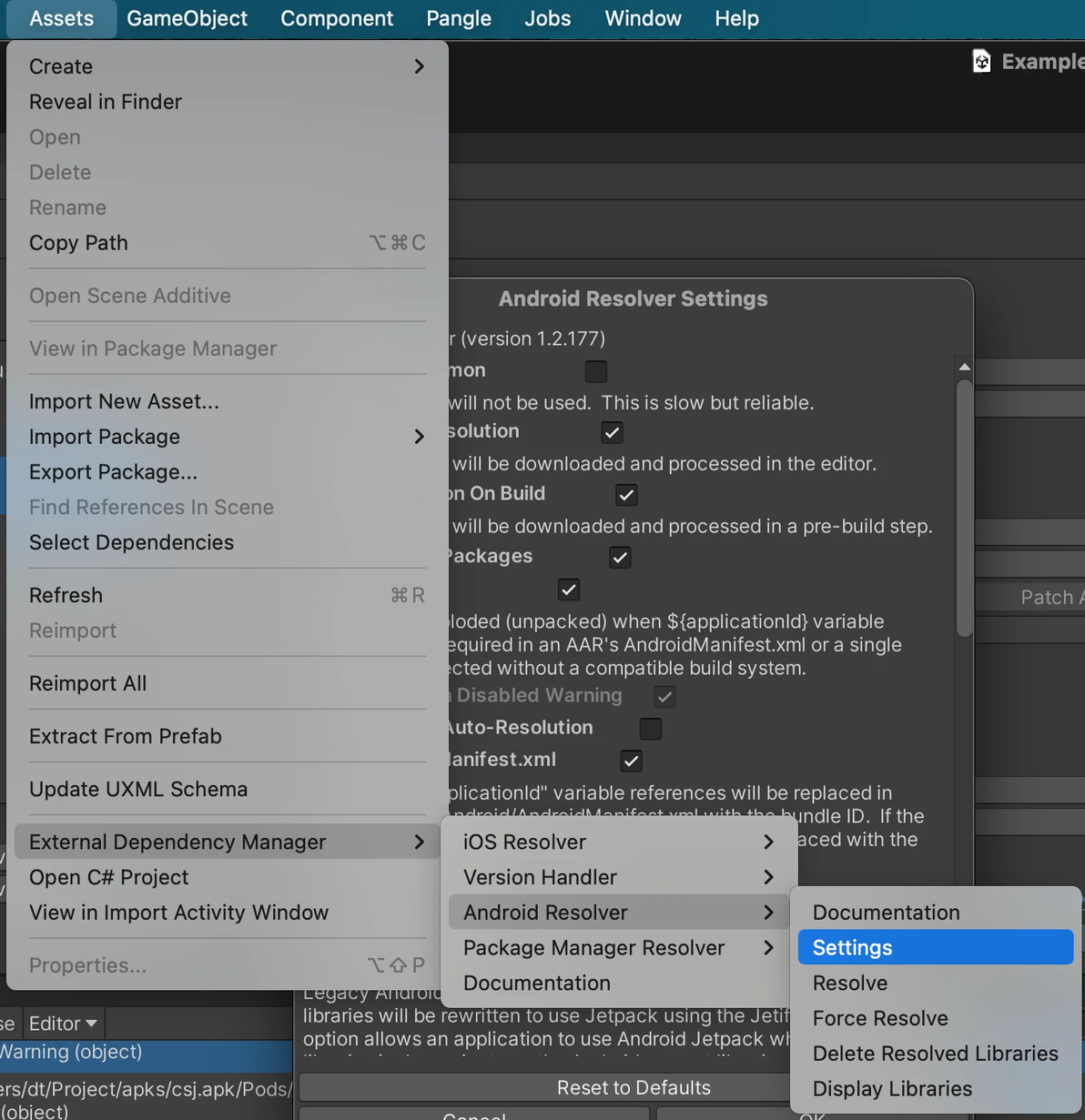The height and width of the screenshot is (1120, 1085).
Task: Choose Reveal in Finder
Action: click(x=228, y=102)
